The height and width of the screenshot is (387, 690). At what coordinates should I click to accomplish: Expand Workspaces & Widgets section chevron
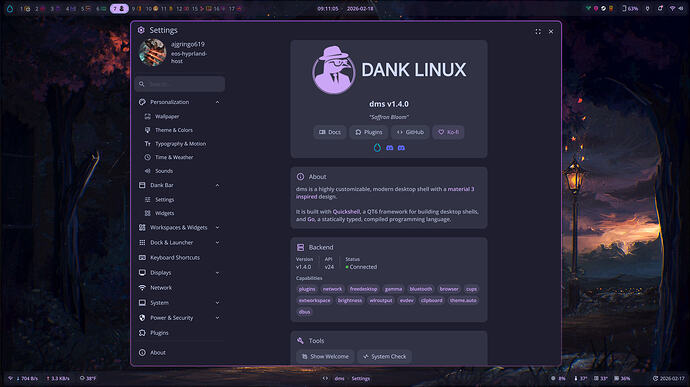[x=217, y=228]
